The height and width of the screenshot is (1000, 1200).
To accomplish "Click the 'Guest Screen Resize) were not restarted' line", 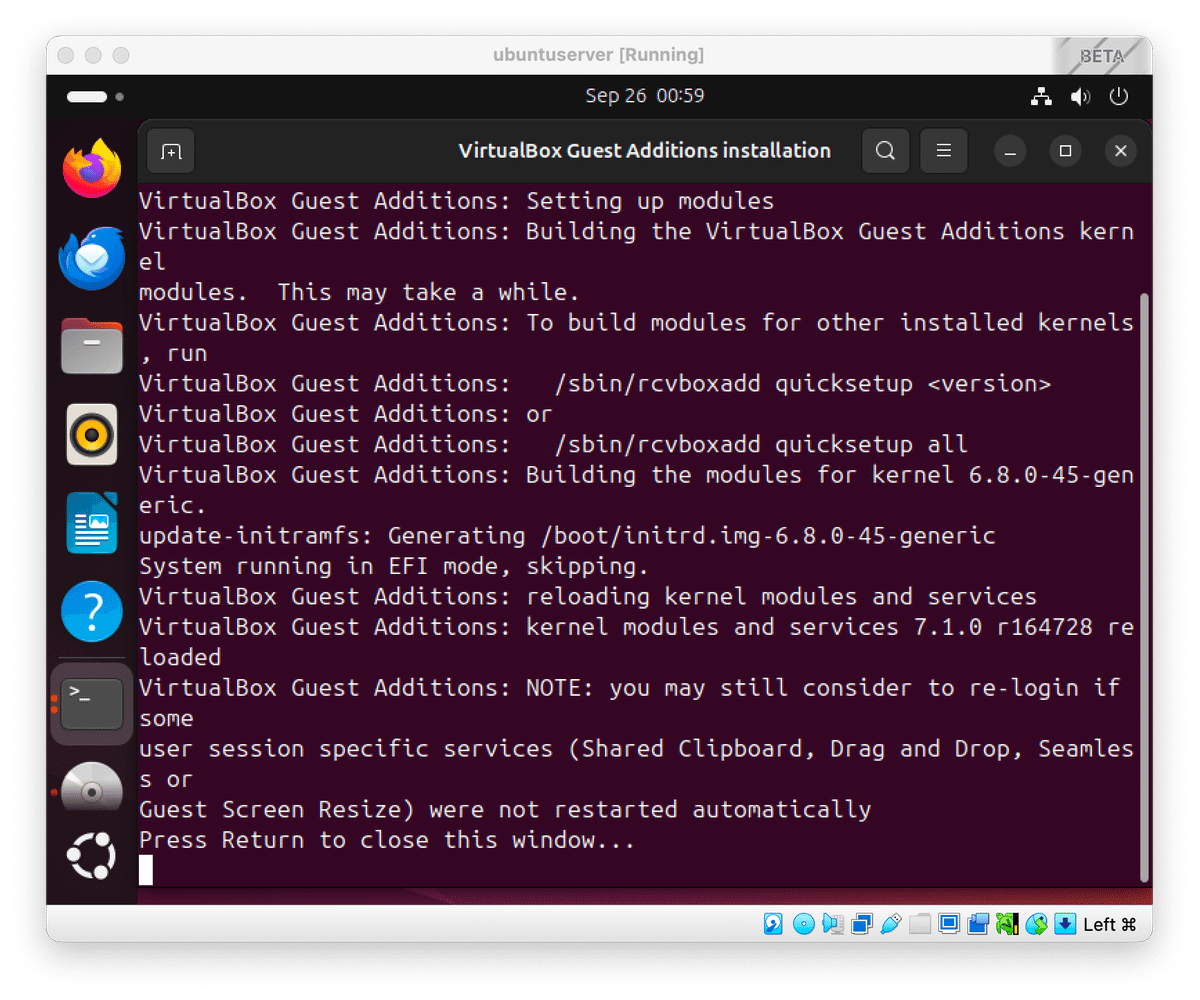I will coord(505,809).
